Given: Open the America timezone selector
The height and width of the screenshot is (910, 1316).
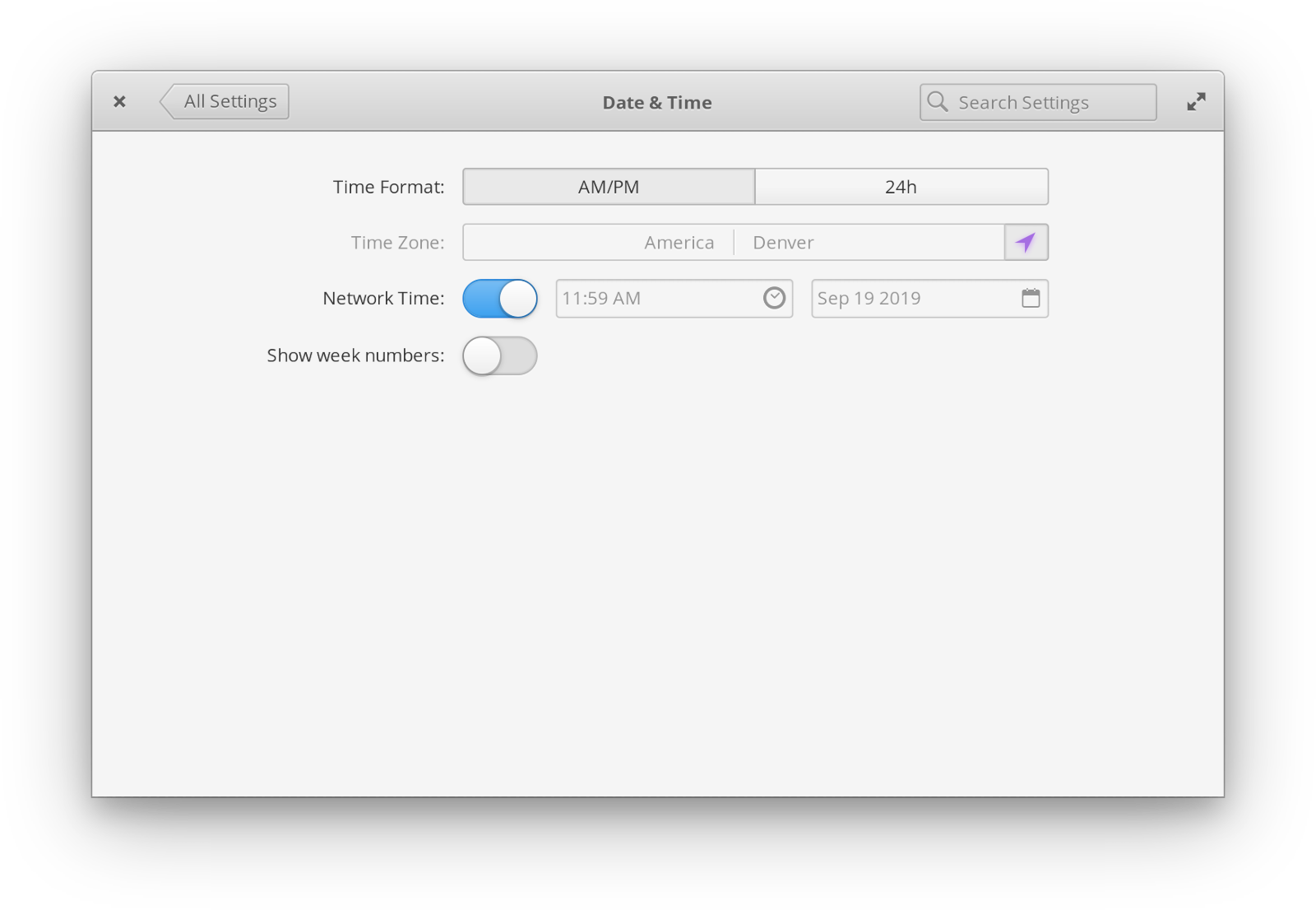Looking at the screenshot, I should coord(679,242).
